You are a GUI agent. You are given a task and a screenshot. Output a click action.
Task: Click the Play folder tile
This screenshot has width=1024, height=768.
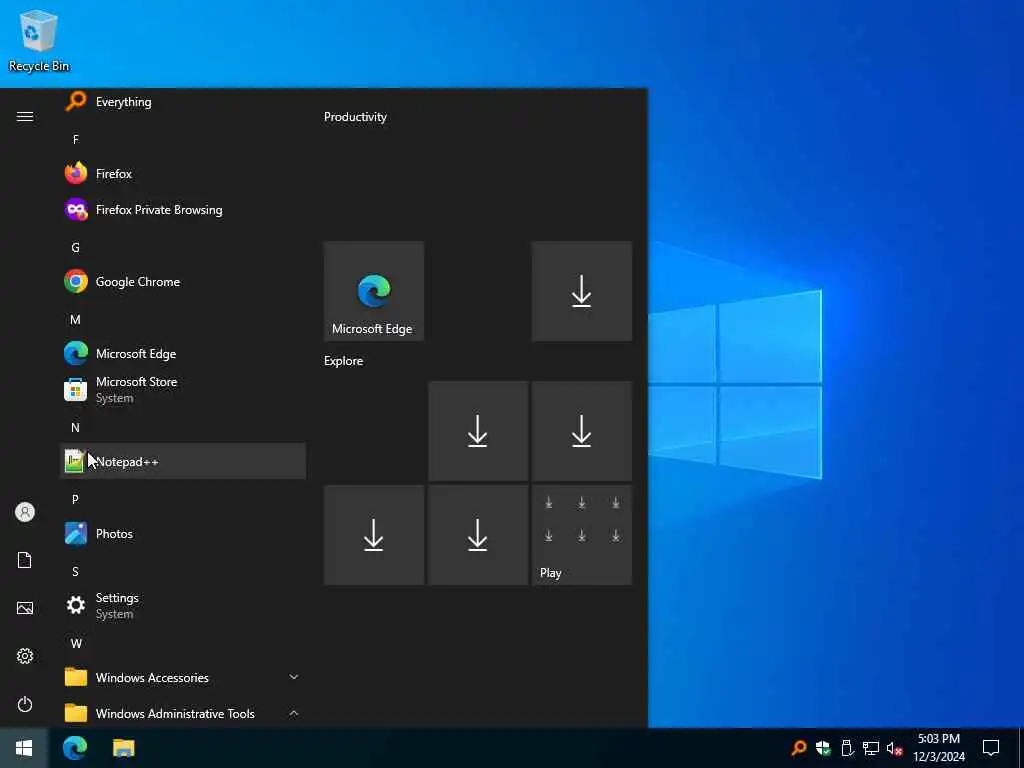pos(581,535)
